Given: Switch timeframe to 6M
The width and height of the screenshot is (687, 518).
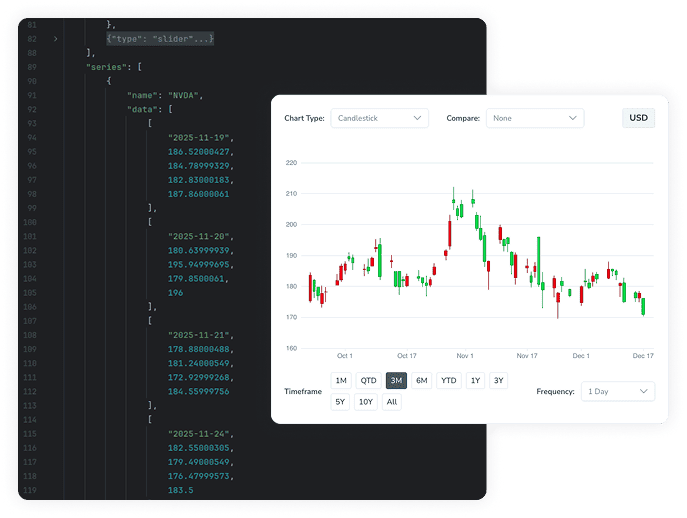Looking at the screenshot, I should (422, 380).
